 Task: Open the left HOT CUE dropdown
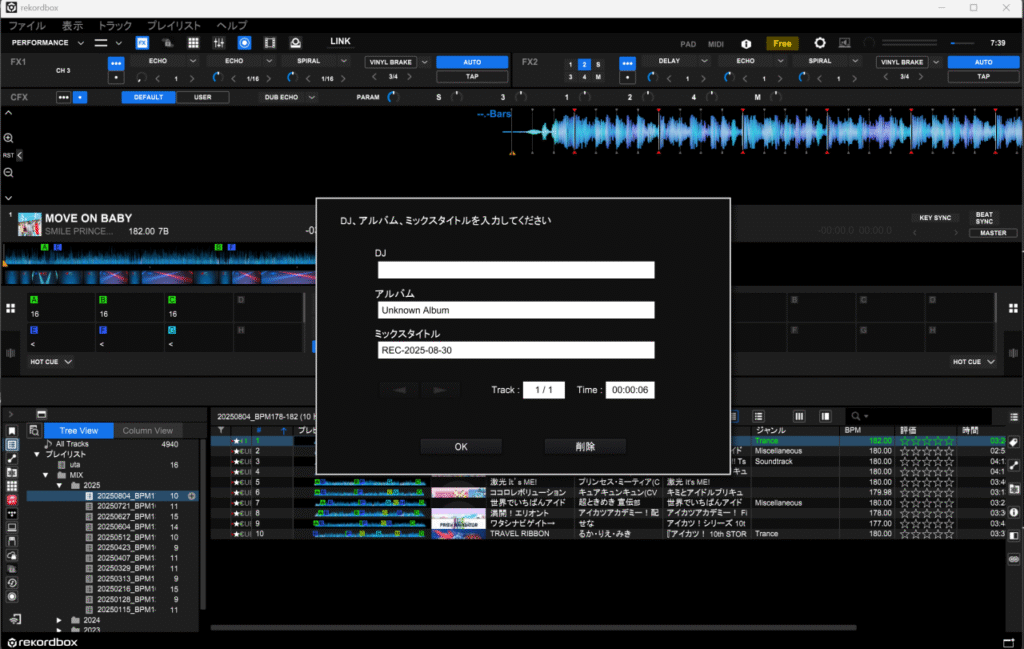[x=50, y=362]
